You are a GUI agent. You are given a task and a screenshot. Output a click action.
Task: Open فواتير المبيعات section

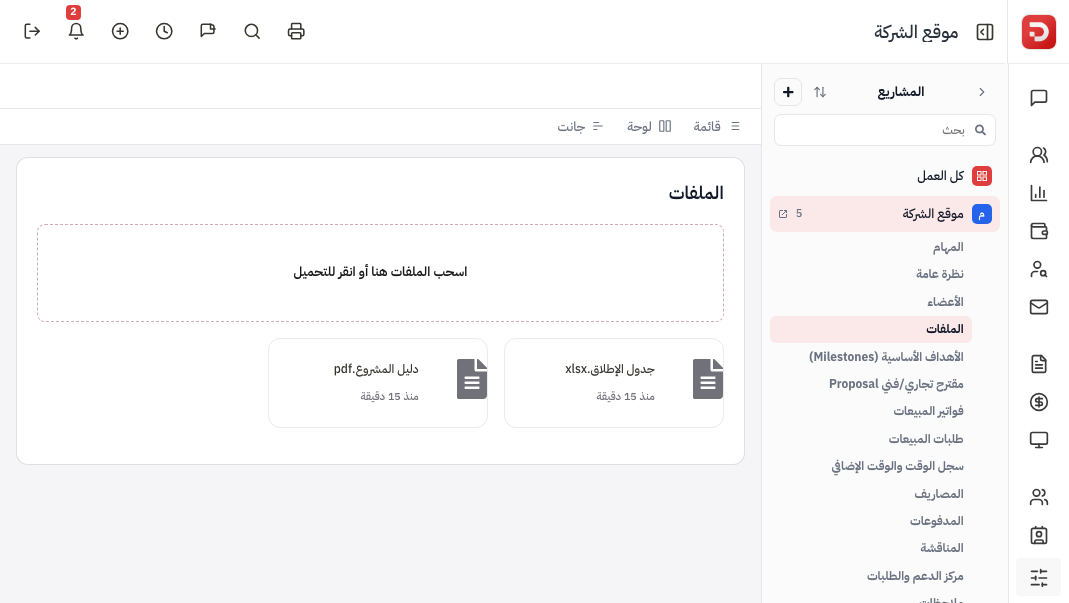coord(928,411)
